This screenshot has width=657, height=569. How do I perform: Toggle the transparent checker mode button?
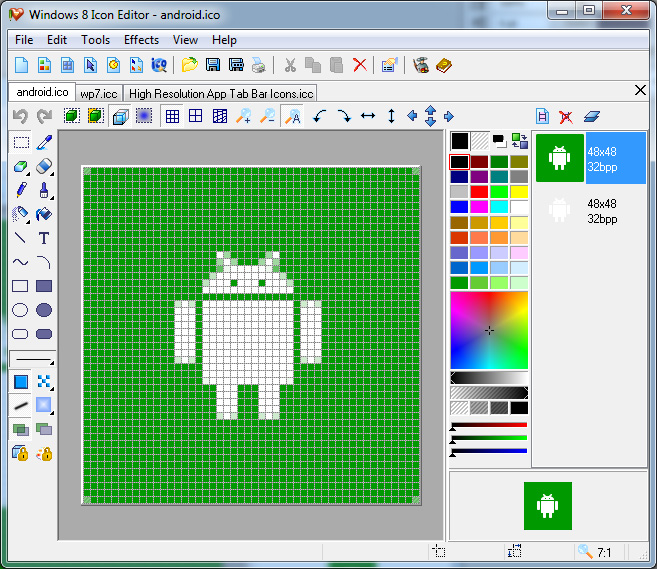(x=43, y=382)
